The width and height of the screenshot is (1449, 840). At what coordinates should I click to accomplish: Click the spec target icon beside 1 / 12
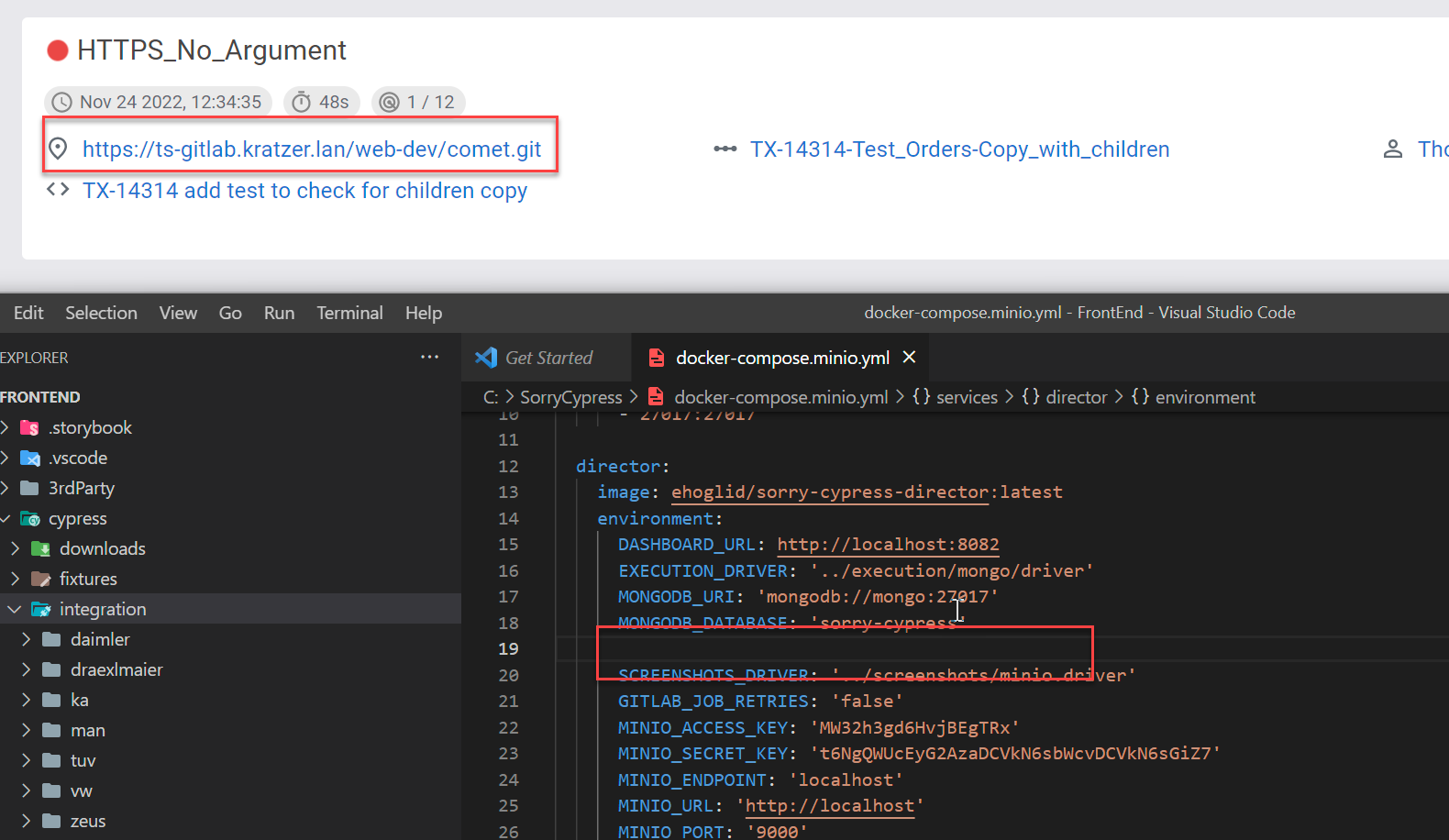[390, 102]
